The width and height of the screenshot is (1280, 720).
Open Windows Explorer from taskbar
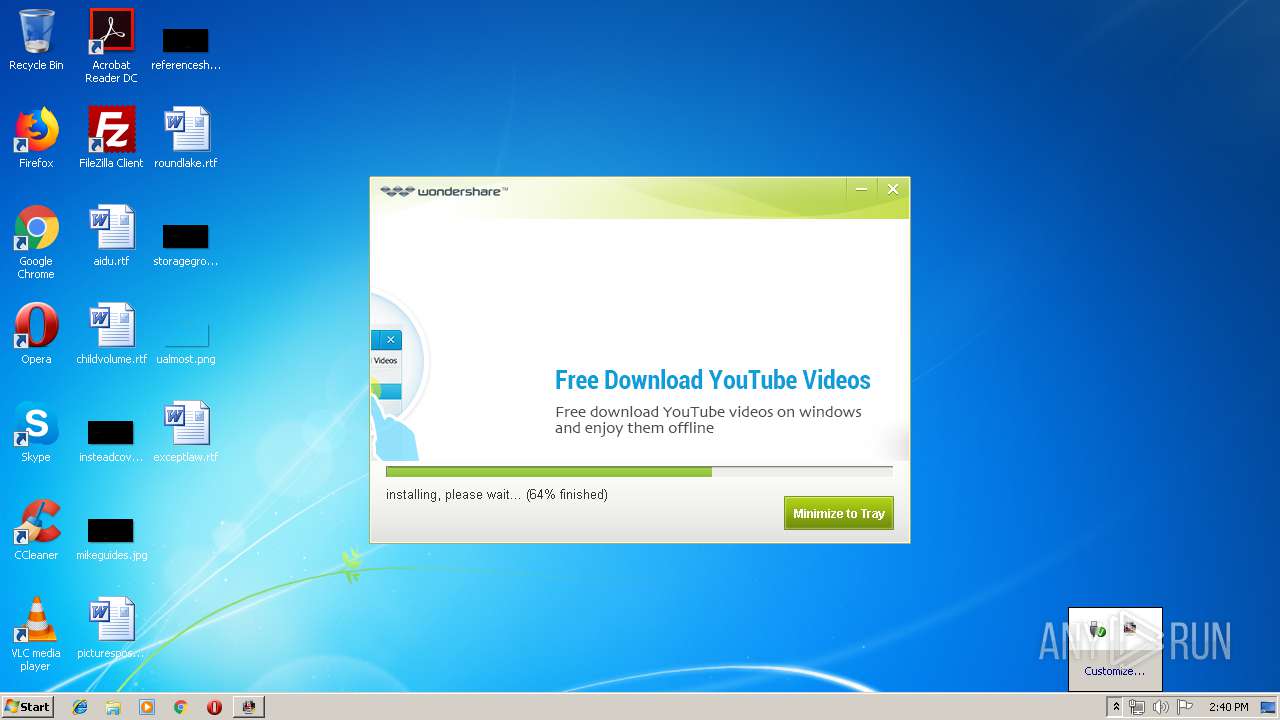point(113,707)
